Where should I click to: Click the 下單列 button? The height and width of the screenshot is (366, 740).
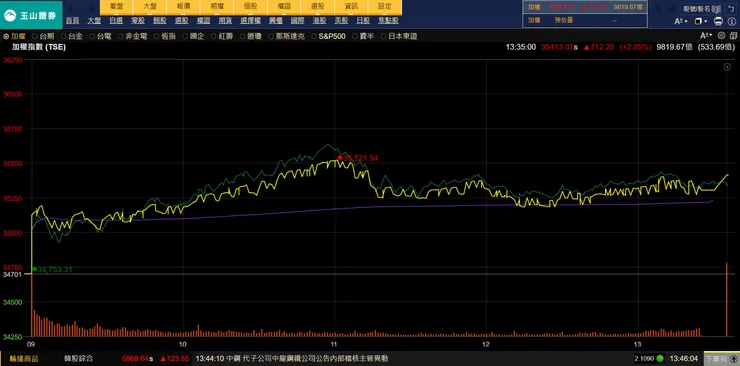click(x=722, y=358)
